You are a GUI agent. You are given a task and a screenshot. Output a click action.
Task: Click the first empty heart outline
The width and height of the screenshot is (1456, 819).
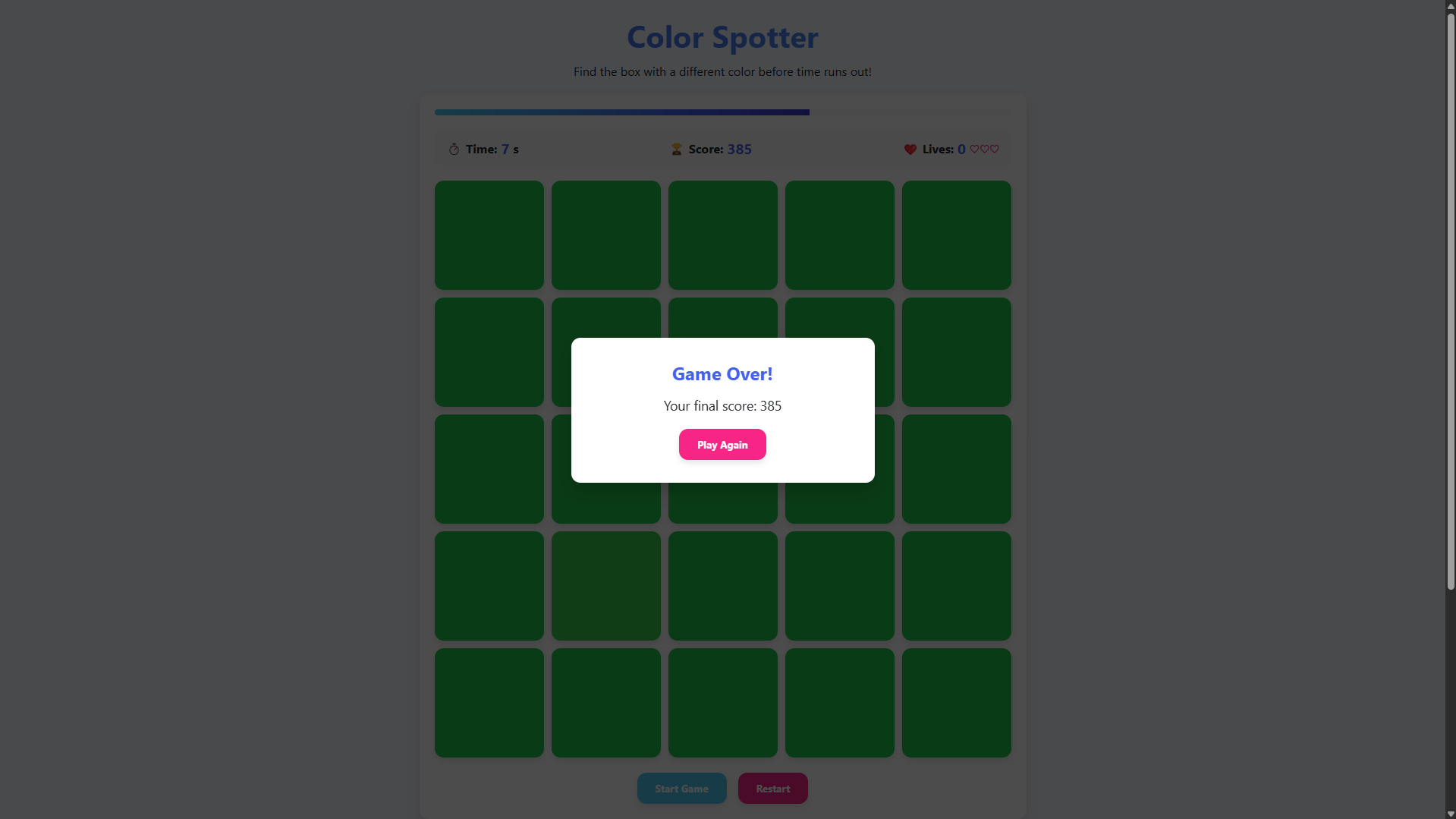point(975,150)
